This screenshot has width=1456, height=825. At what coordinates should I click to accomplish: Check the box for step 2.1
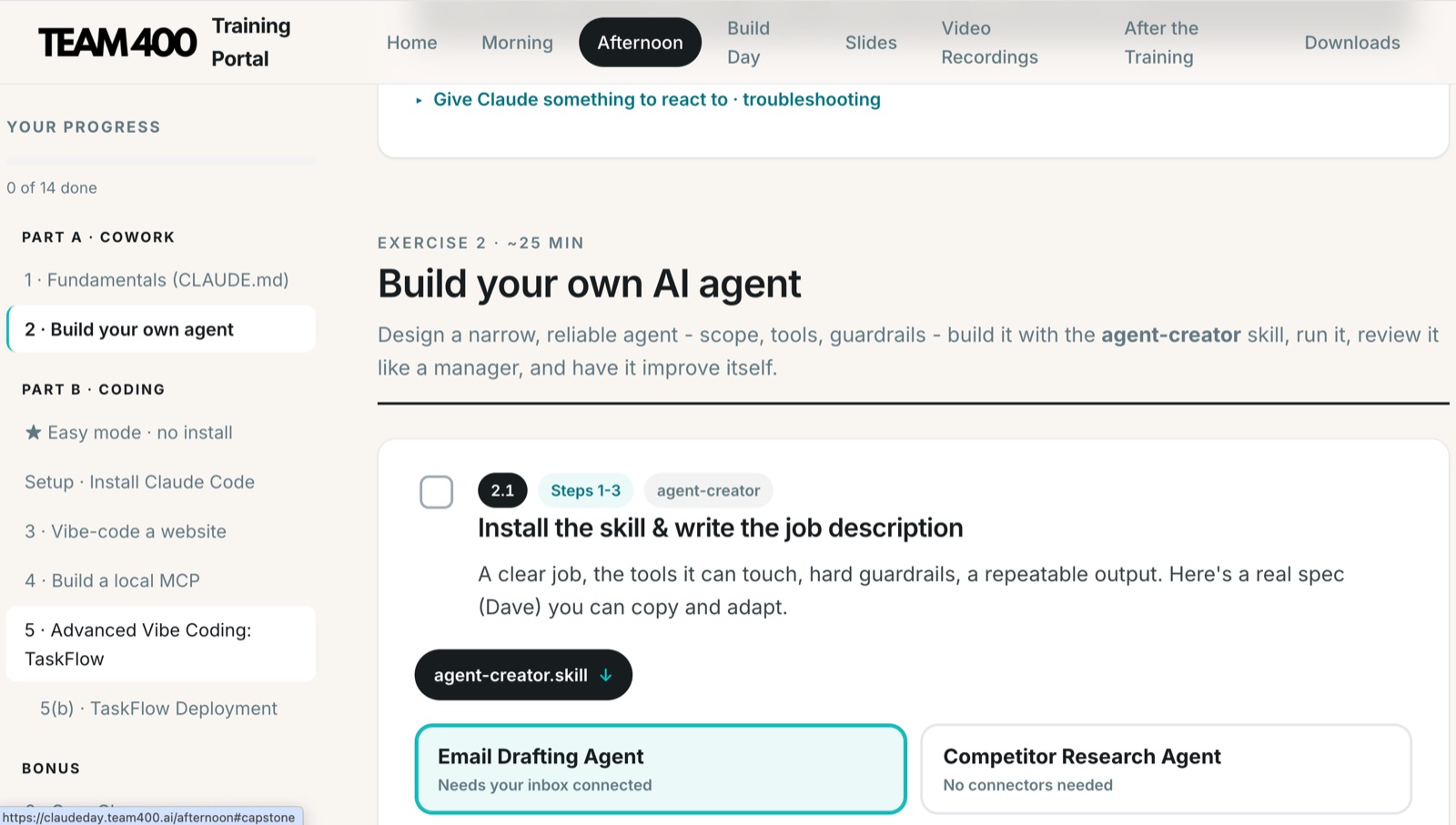[x=436, y=492]
